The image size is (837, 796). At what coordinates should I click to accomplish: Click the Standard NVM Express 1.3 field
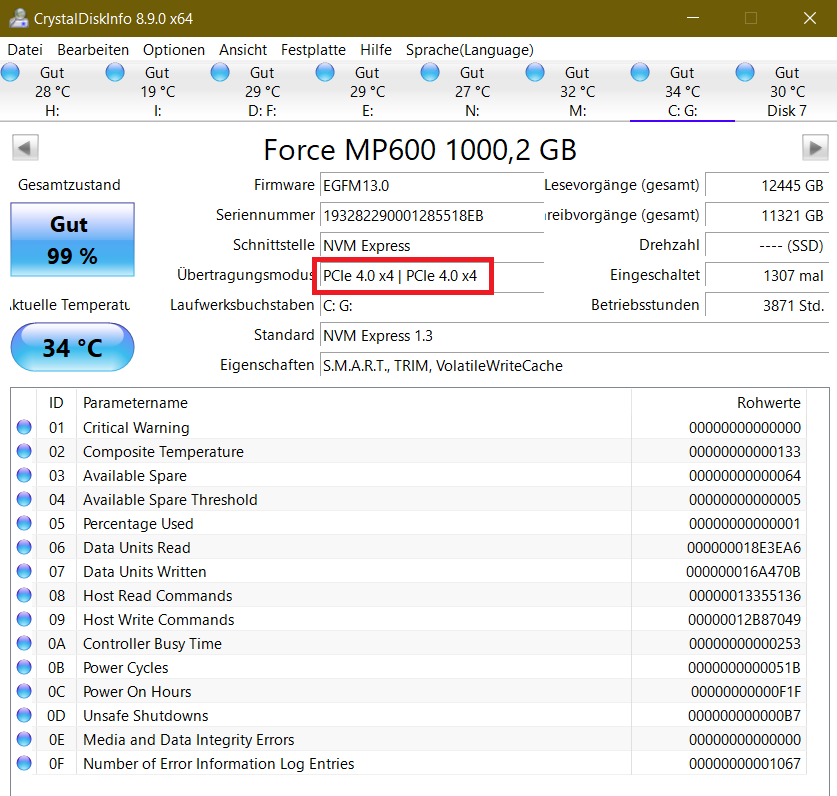(574, 336)
